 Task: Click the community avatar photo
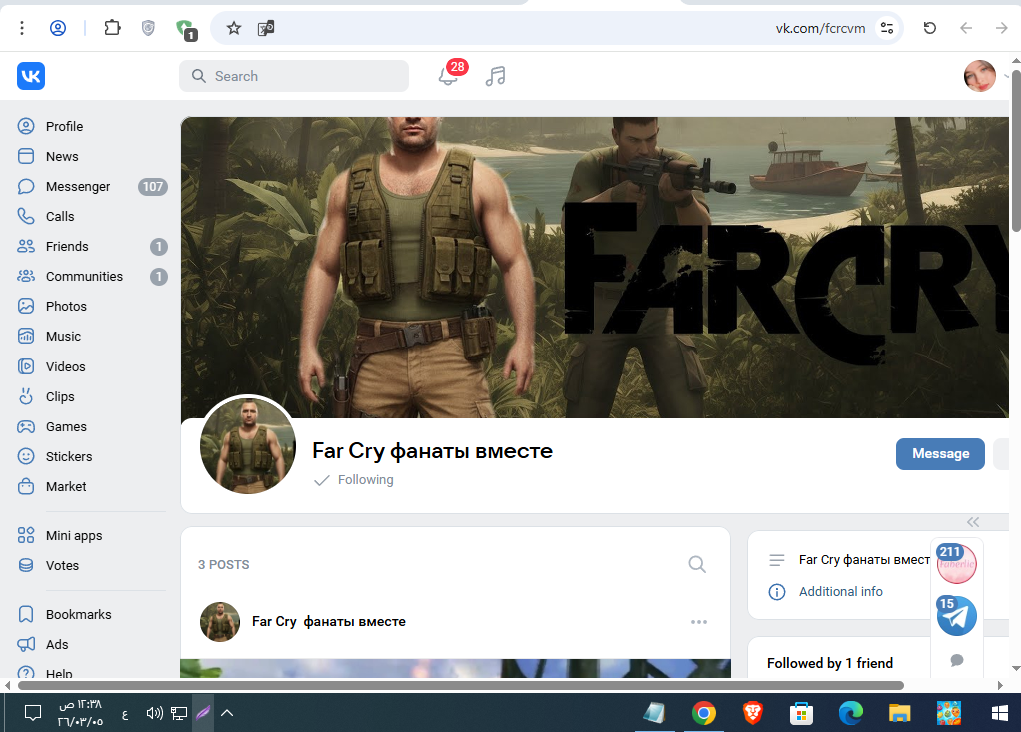247,446
